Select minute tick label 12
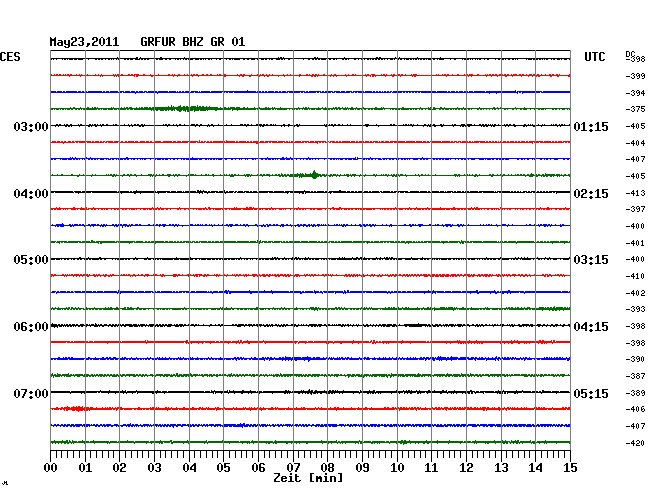 tap(466, 468)
